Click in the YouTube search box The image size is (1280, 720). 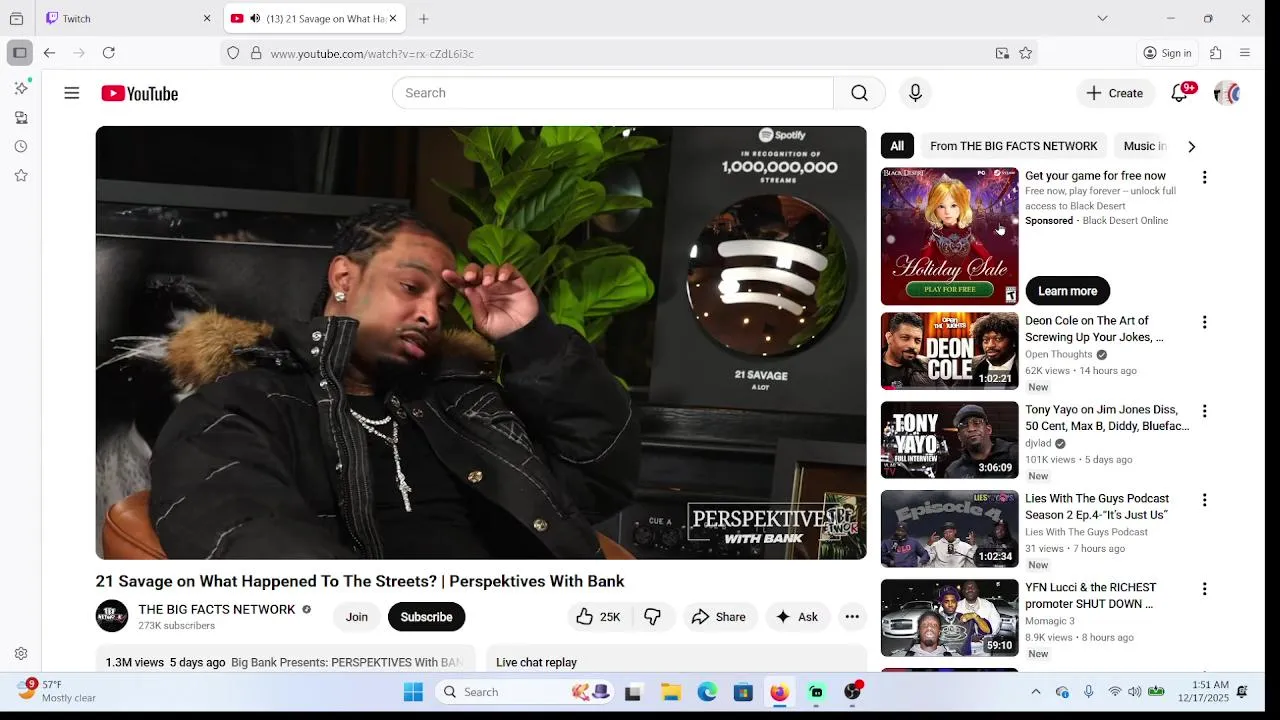612,93
